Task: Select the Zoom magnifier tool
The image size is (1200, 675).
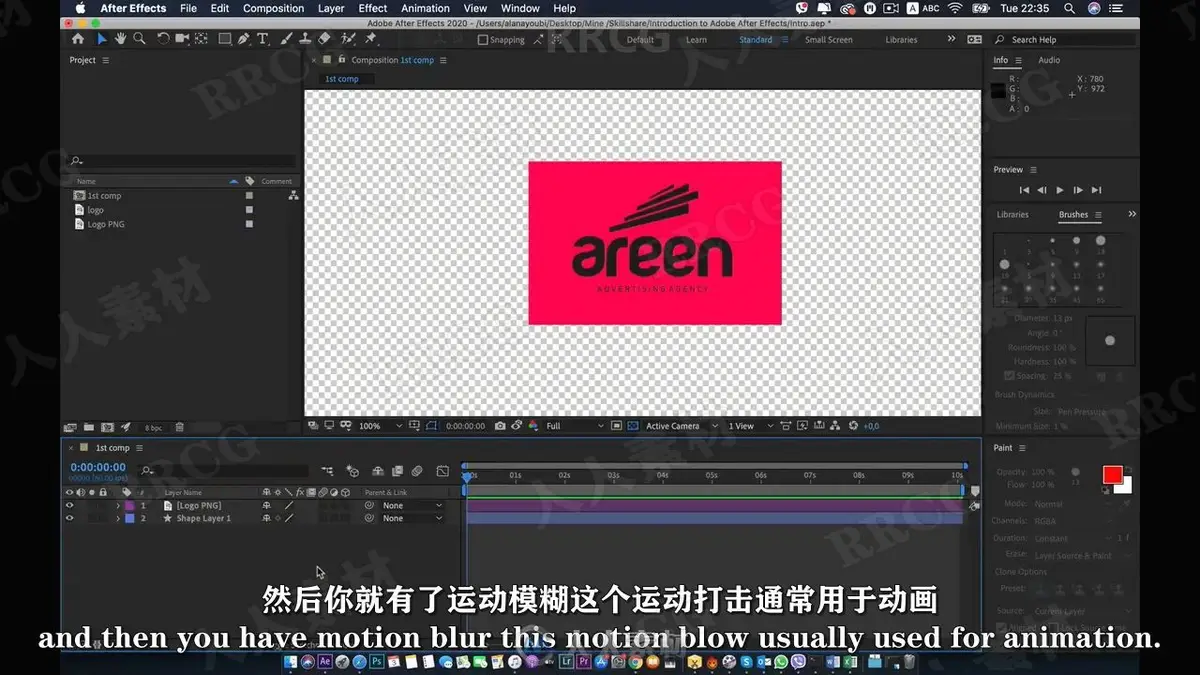Action: point(139,39)
